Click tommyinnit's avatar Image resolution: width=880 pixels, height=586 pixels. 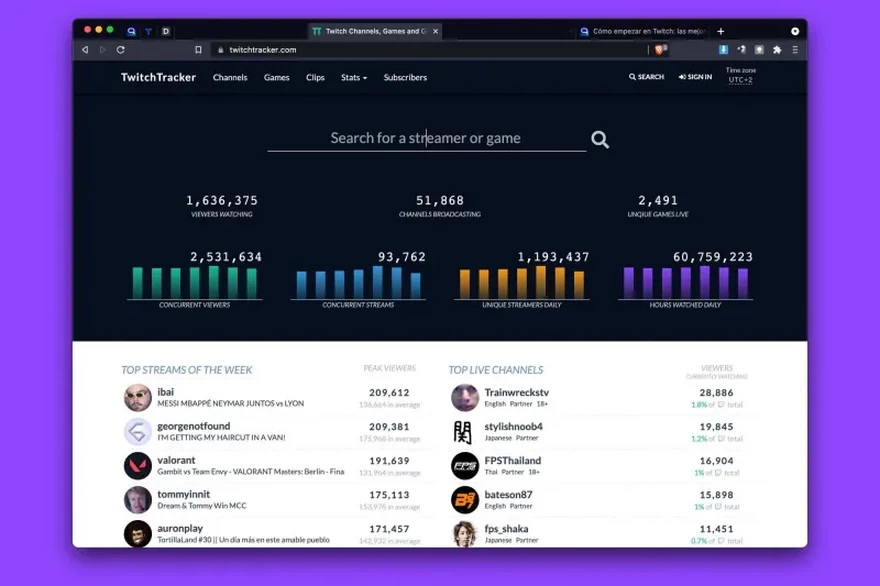tap(138, 500)
